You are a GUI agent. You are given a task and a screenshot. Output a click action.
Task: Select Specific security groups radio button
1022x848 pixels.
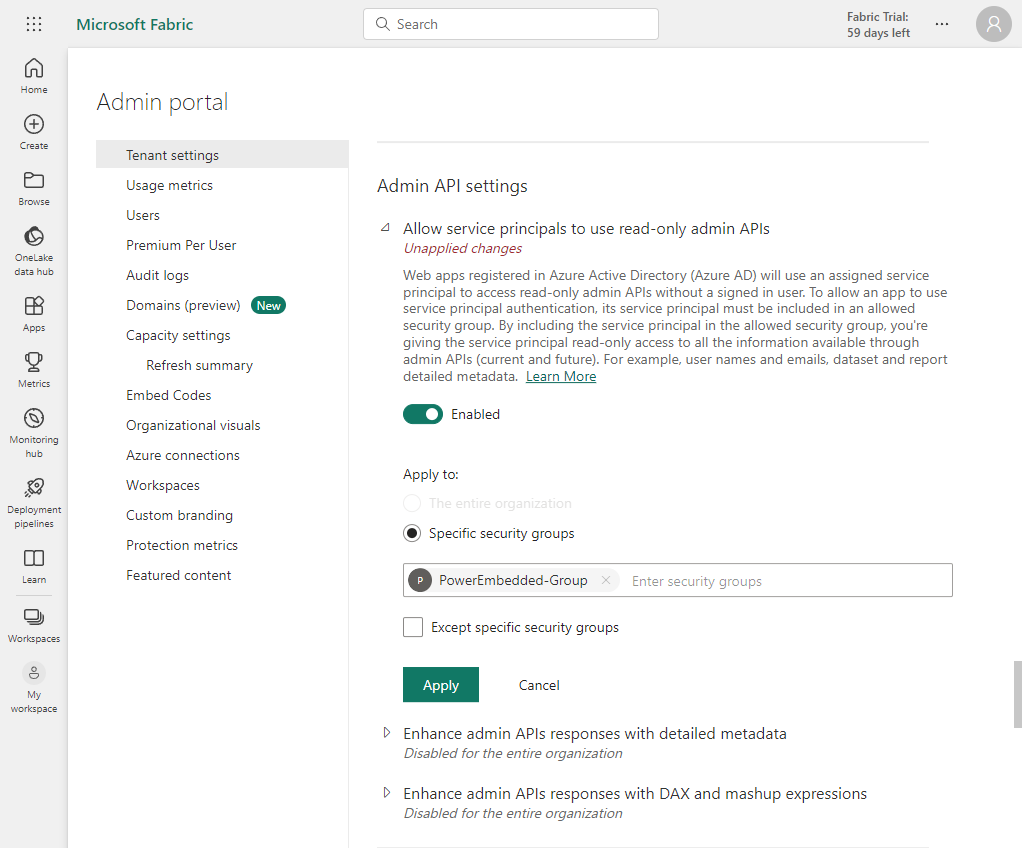point(412,533)
